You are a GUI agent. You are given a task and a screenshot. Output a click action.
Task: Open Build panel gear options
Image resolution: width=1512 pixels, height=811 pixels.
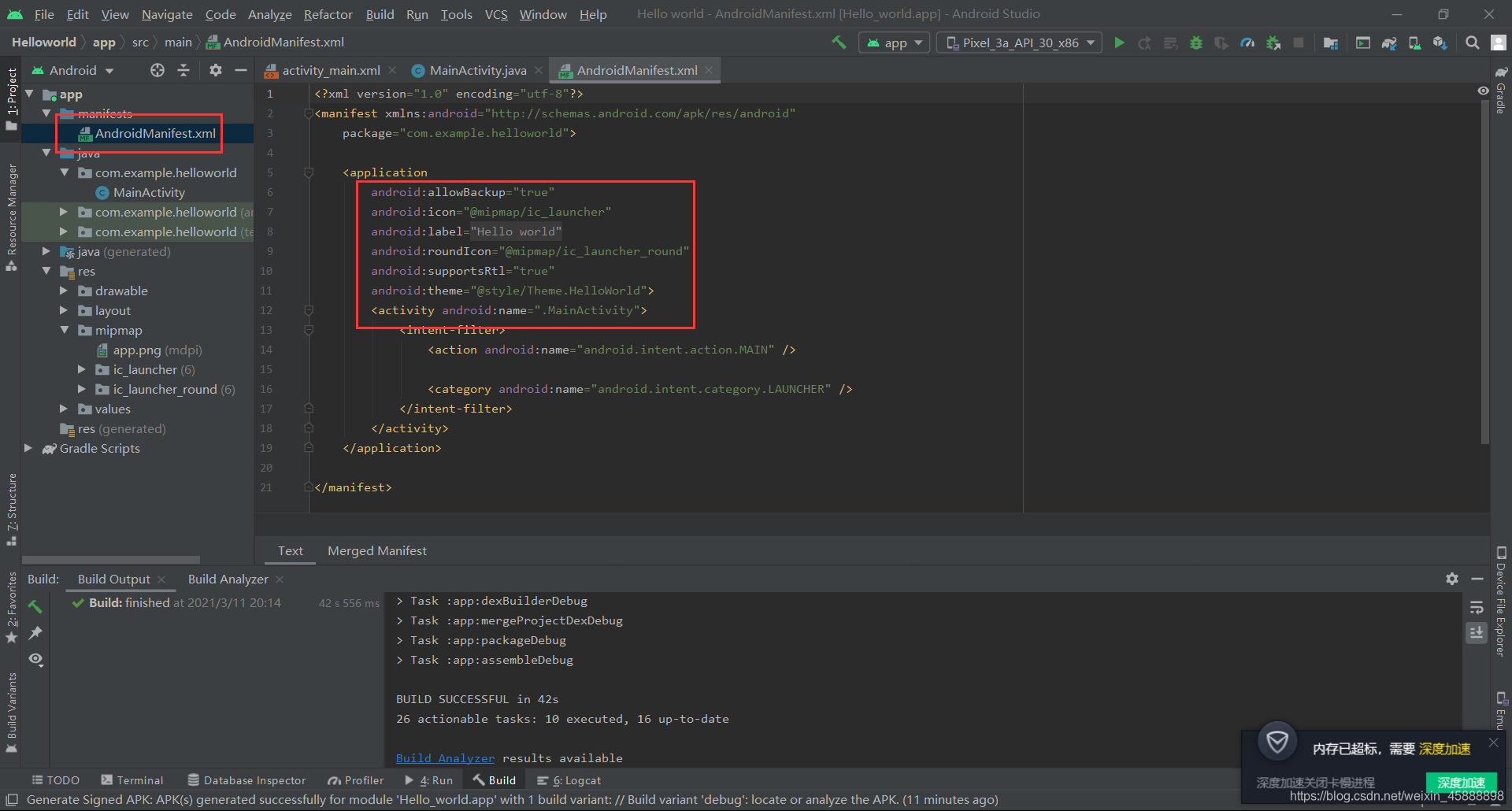coord(1452,579)
